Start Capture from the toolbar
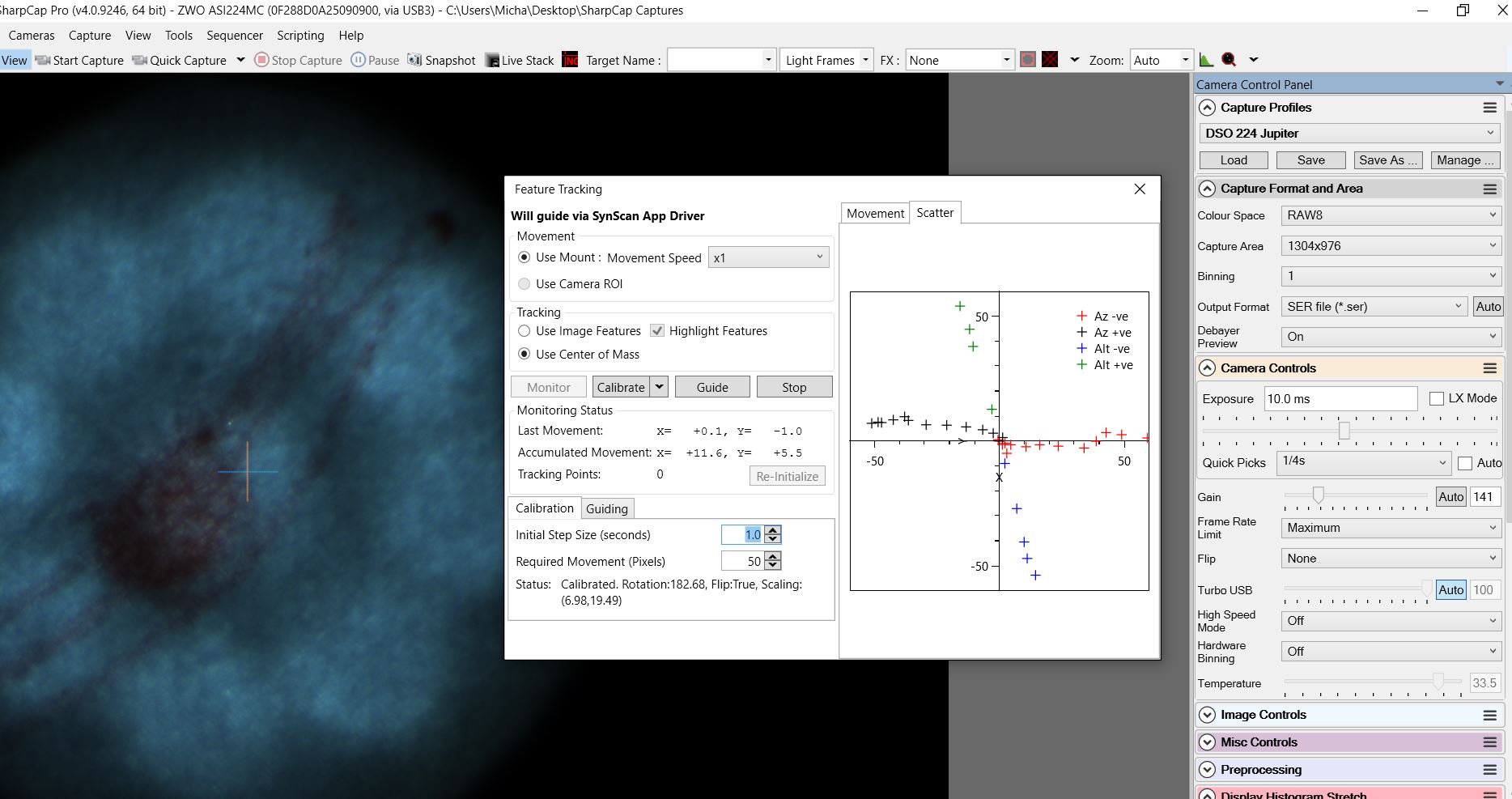This screenshot has width=1512, height=799. click(79, 60)
